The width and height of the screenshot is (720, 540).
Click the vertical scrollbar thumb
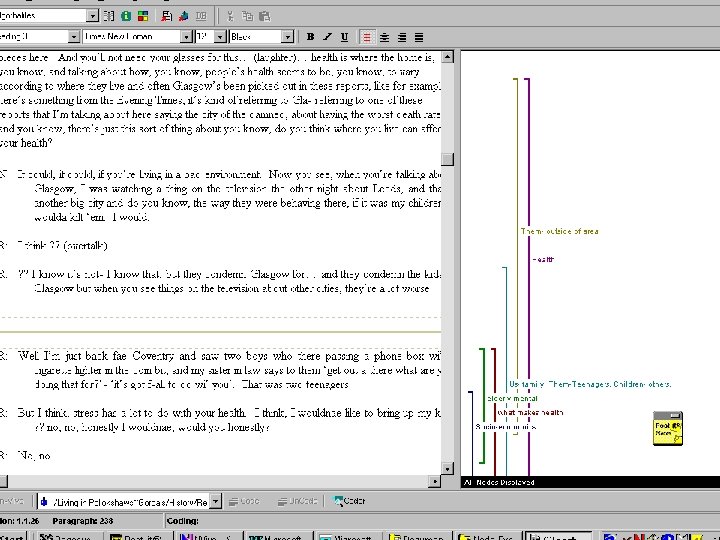448,159
